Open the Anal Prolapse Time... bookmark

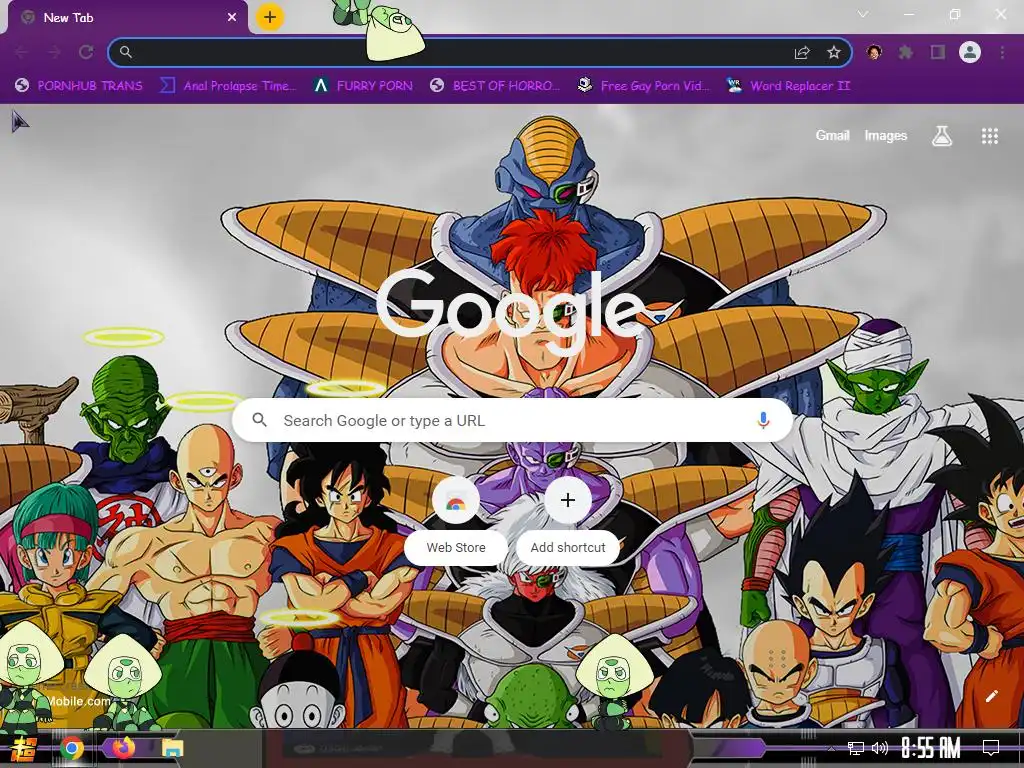point(228,86)
